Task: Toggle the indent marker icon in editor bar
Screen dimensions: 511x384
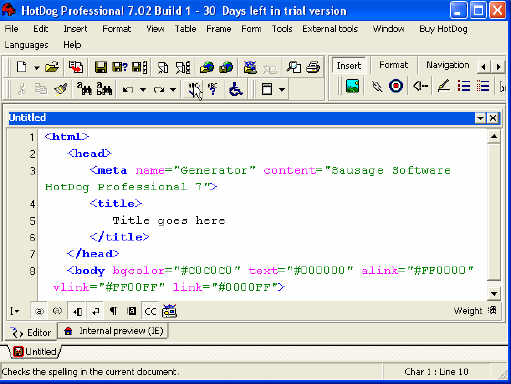Action: coord(78,311)
